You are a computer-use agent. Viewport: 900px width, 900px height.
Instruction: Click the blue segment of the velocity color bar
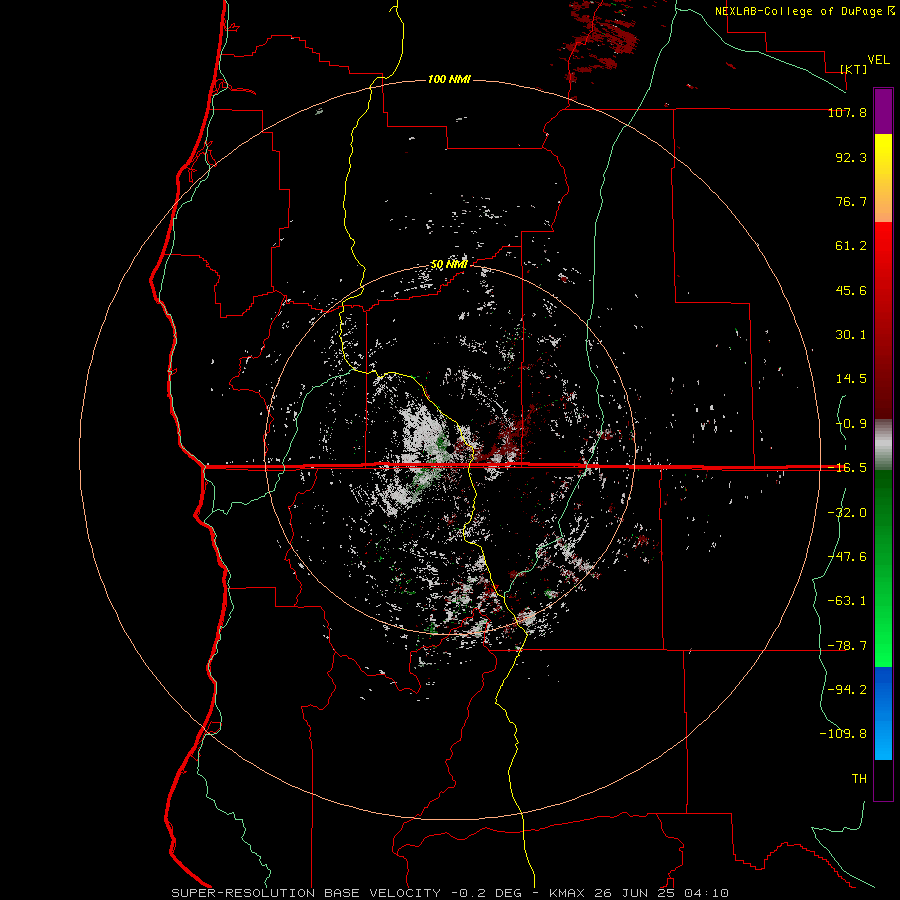point(883,713)
